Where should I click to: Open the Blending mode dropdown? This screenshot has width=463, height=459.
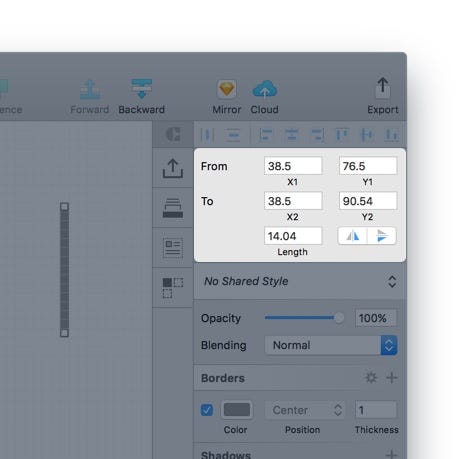click(331, 345)
